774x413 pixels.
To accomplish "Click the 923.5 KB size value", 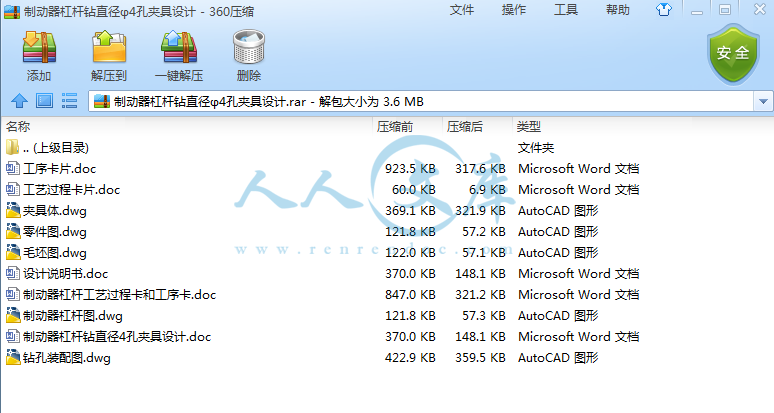I will (x=410, y=169).
